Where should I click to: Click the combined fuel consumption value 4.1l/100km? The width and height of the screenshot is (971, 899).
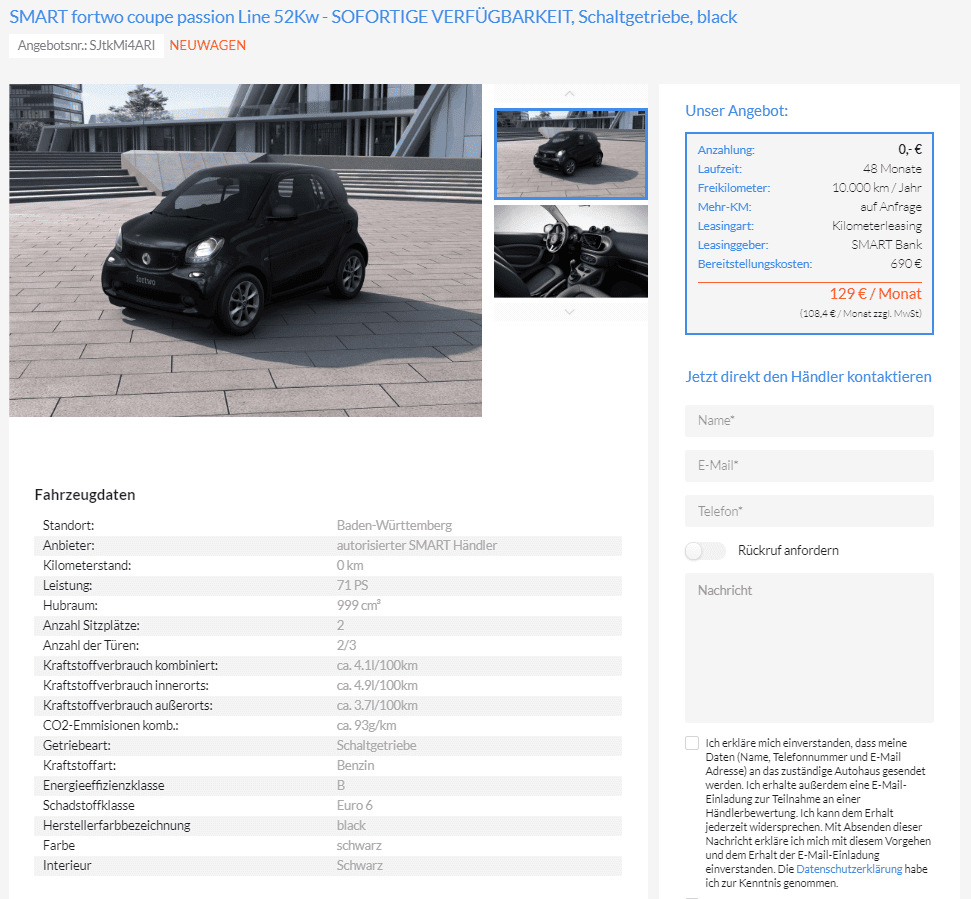click(377, 666)
